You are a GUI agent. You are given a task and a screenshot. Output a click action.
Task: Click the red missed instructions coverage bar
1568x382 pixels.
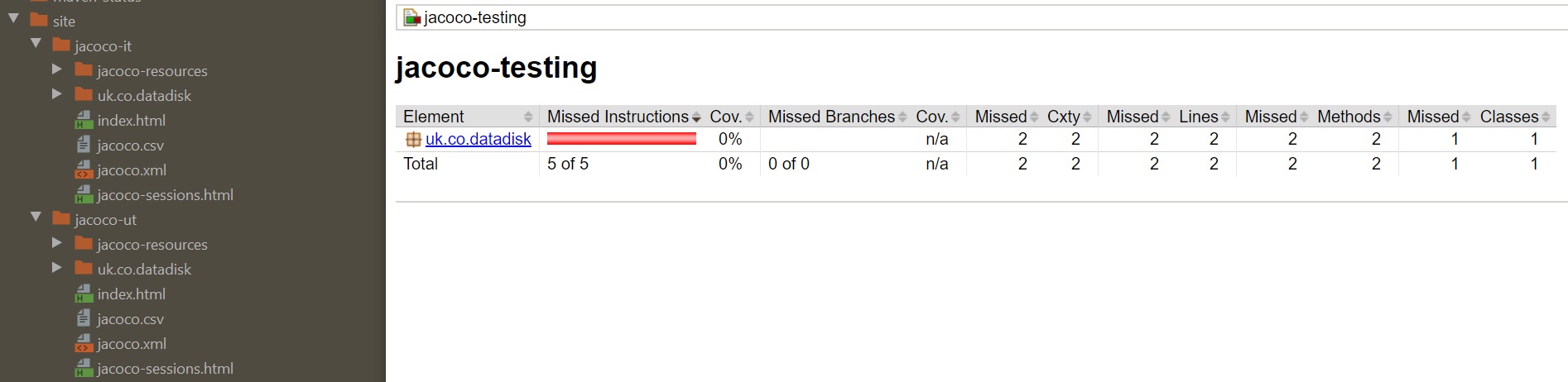(x=621, y=139)
